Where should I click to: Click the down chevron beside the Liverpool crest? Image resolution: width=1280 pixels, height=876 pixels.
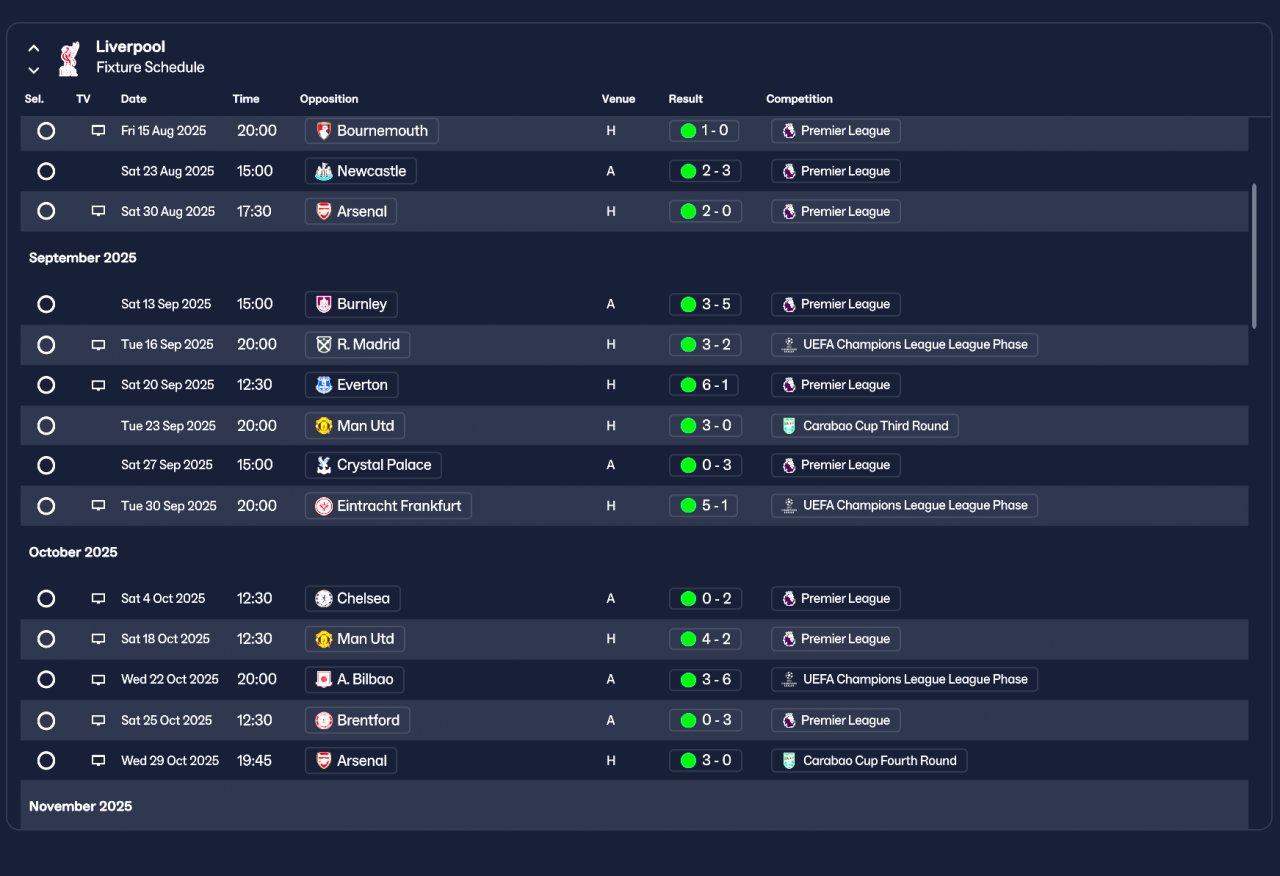pyautogui.click(x=34, y=70)
